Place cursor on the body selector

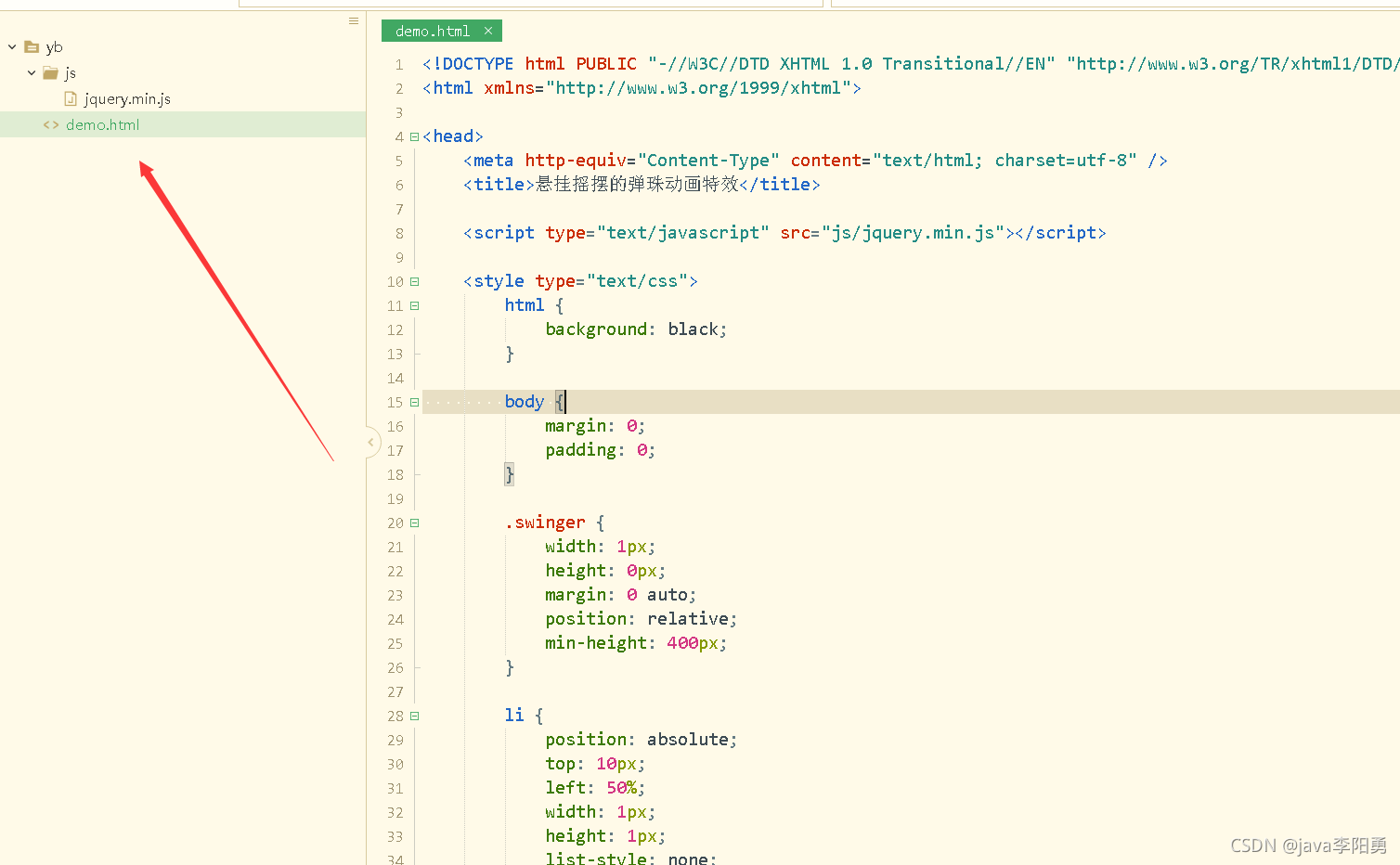click(525, 402)
